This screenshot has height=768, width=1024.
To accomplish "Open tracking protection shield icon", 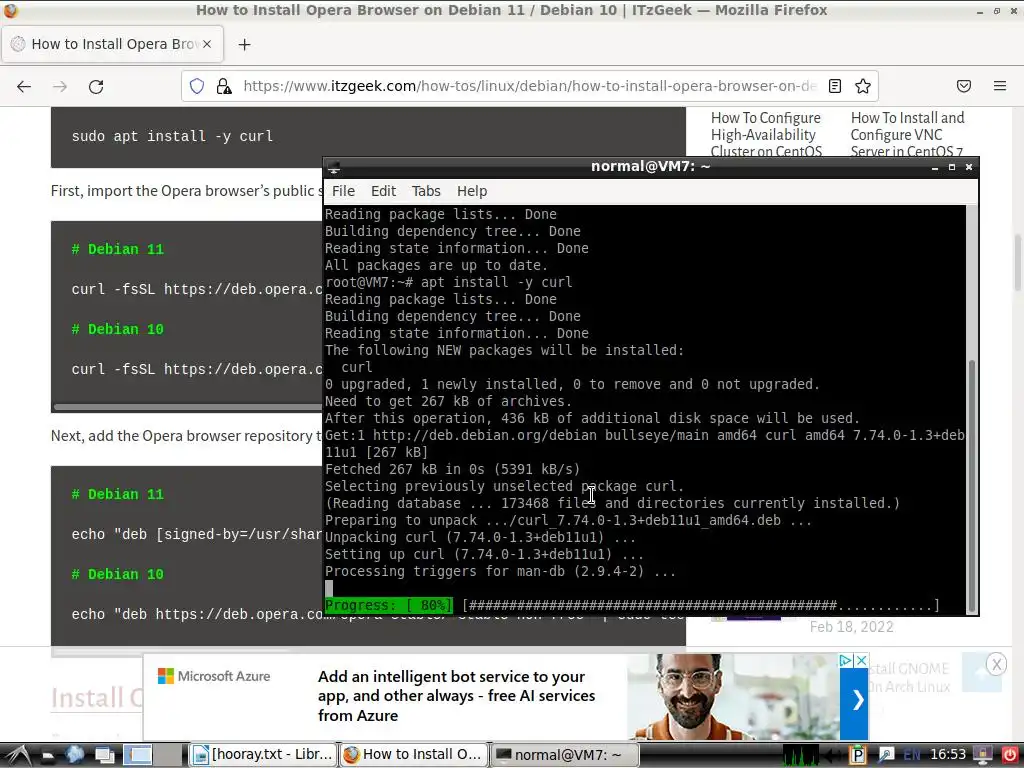I will (x=197, y=86).
